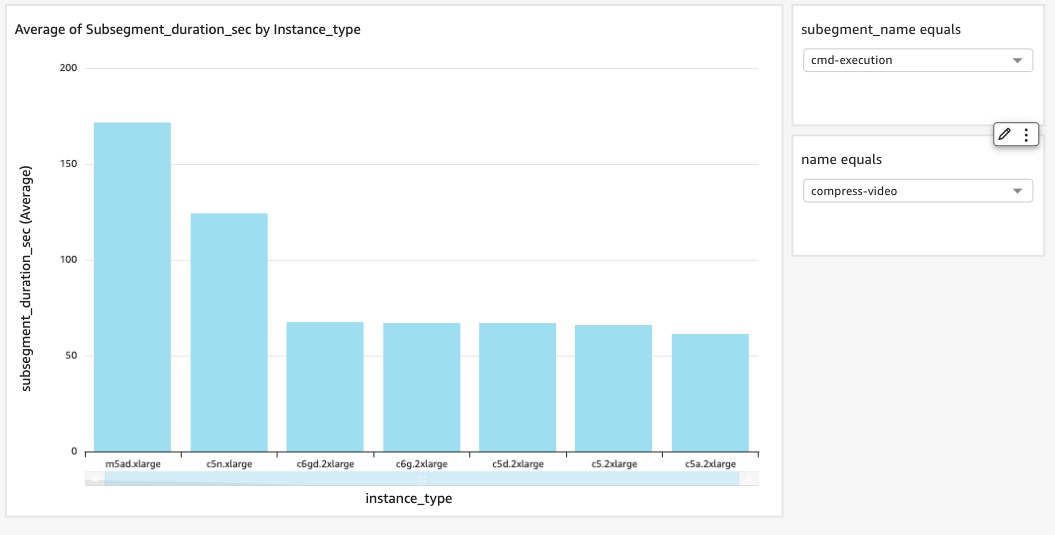Image resolution: width=1055 pixels, height=535 pixels.
Task: Select the c5.2xlarge bar
Action: 614,388
